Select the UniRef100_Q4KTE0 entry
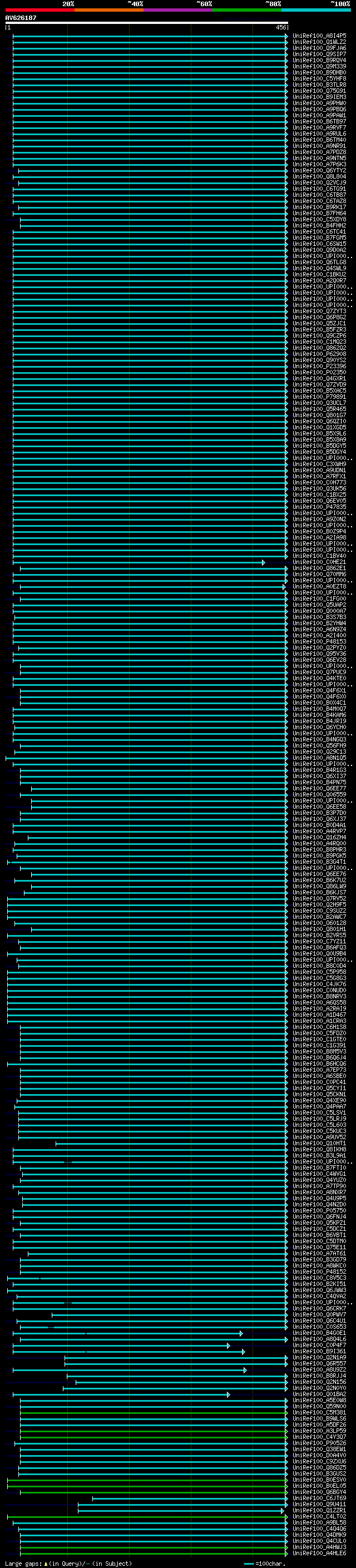Viewport: 356px width, 1568px height. click(x=319, y=678)
